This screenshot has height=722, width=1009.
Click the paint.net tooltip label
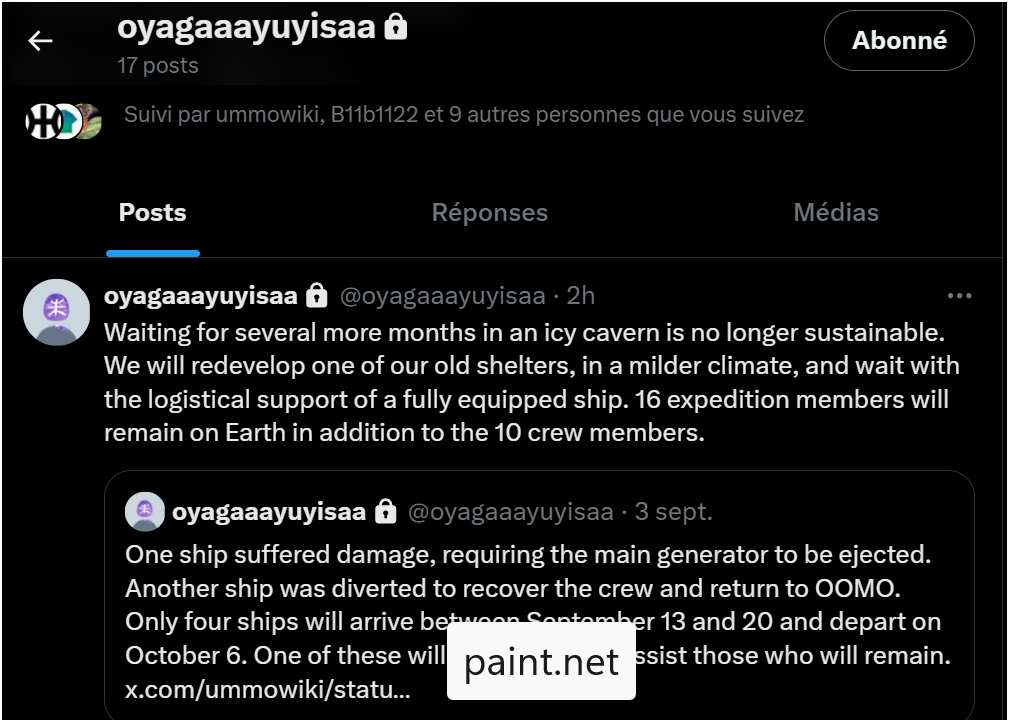541,662
